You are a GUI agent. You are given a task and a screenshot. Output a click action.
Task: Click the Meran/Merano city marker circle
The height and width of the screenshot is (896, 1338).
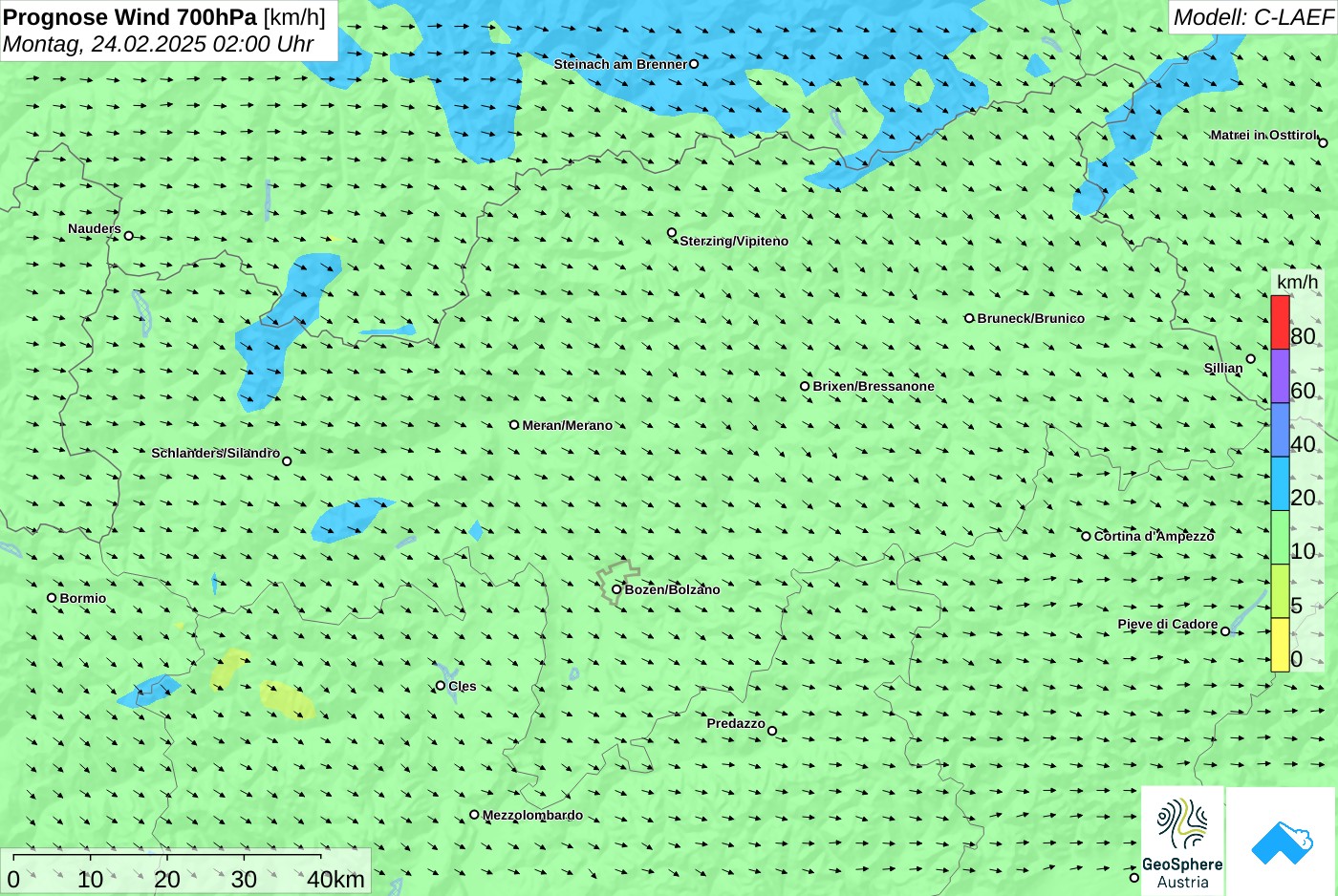[x=514, y=425]
